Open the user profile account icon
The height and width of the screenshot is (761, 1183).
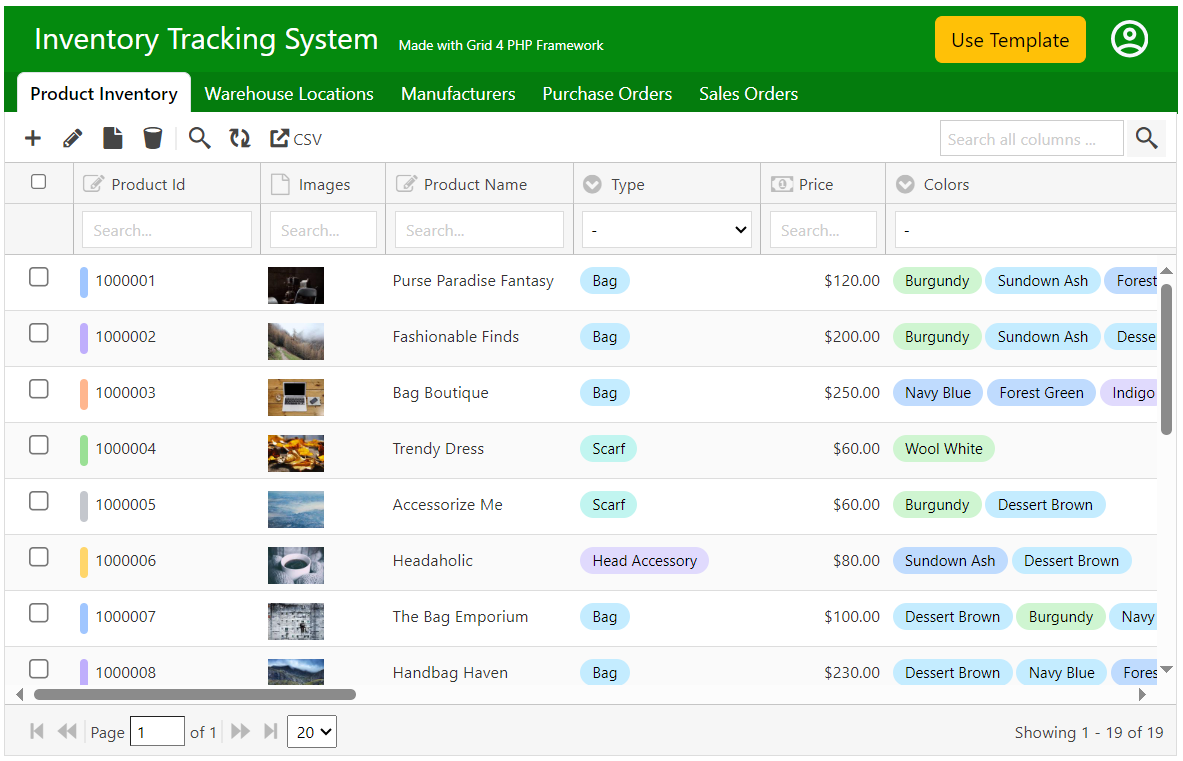pos(1129,40)
